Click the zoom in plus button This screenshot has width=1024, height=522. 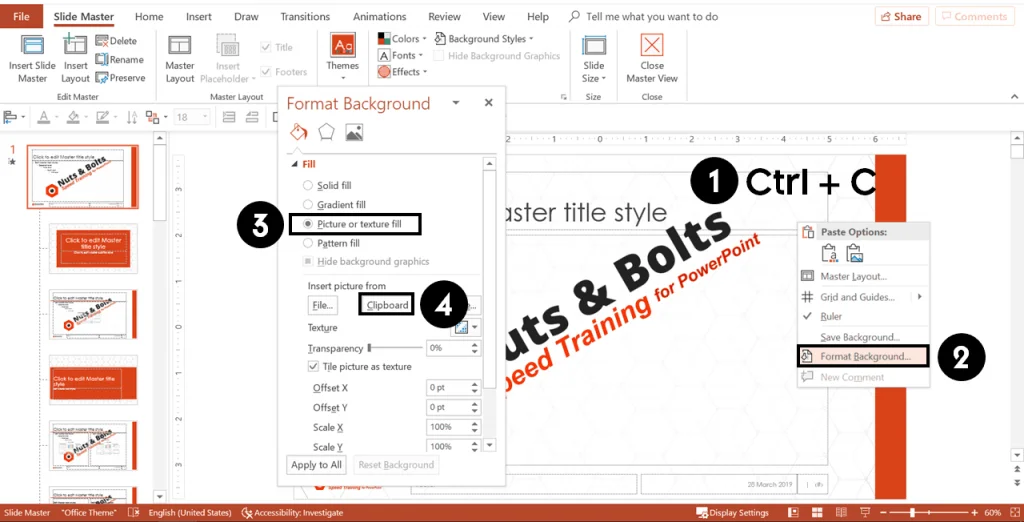coord(975,513)
